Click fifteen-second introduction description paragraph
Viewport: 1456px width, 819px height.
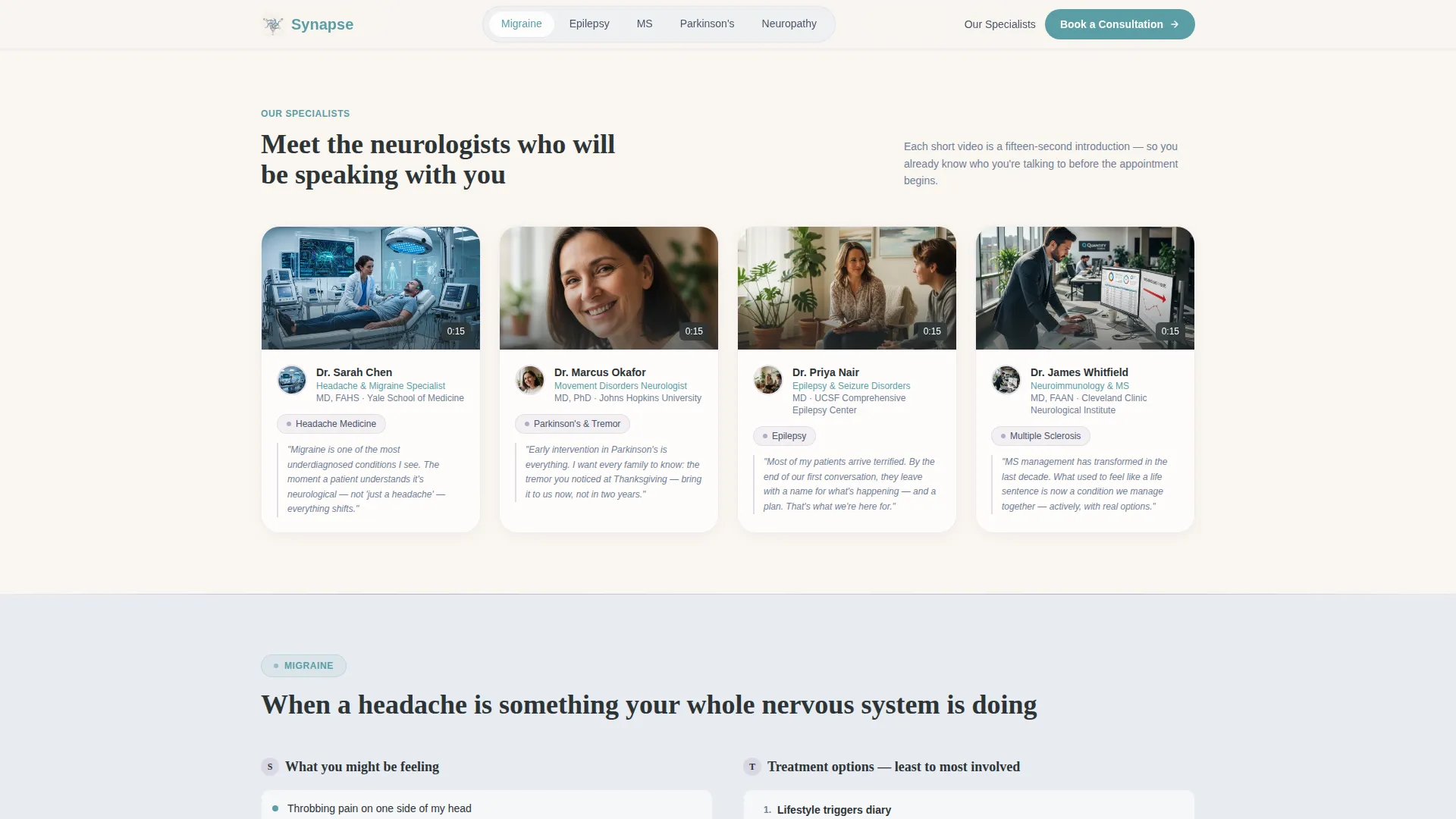1041,163
